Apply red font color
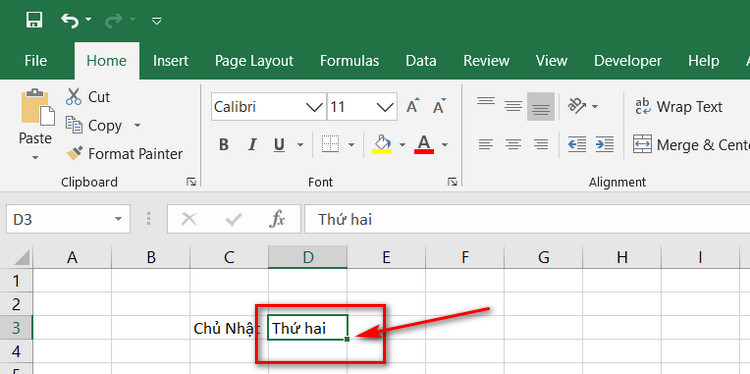Viewport: 750px width, 374px height. click(x=425, y=144)
